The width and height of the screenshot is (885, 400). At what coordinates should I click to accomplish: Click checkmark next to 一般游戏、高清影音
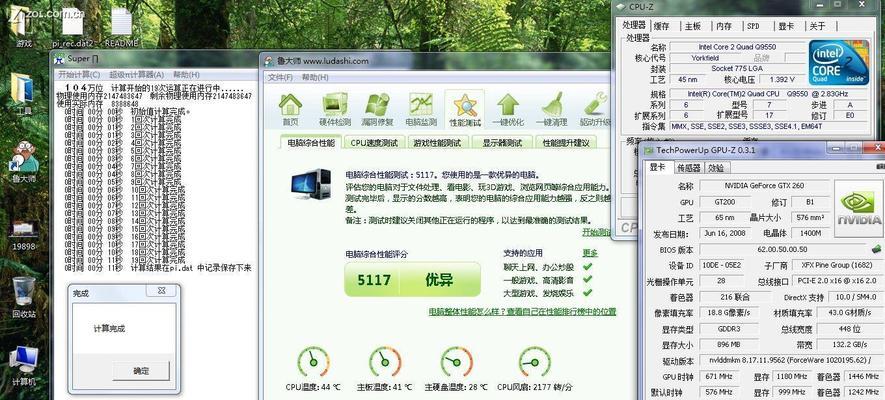click(588, 279)
